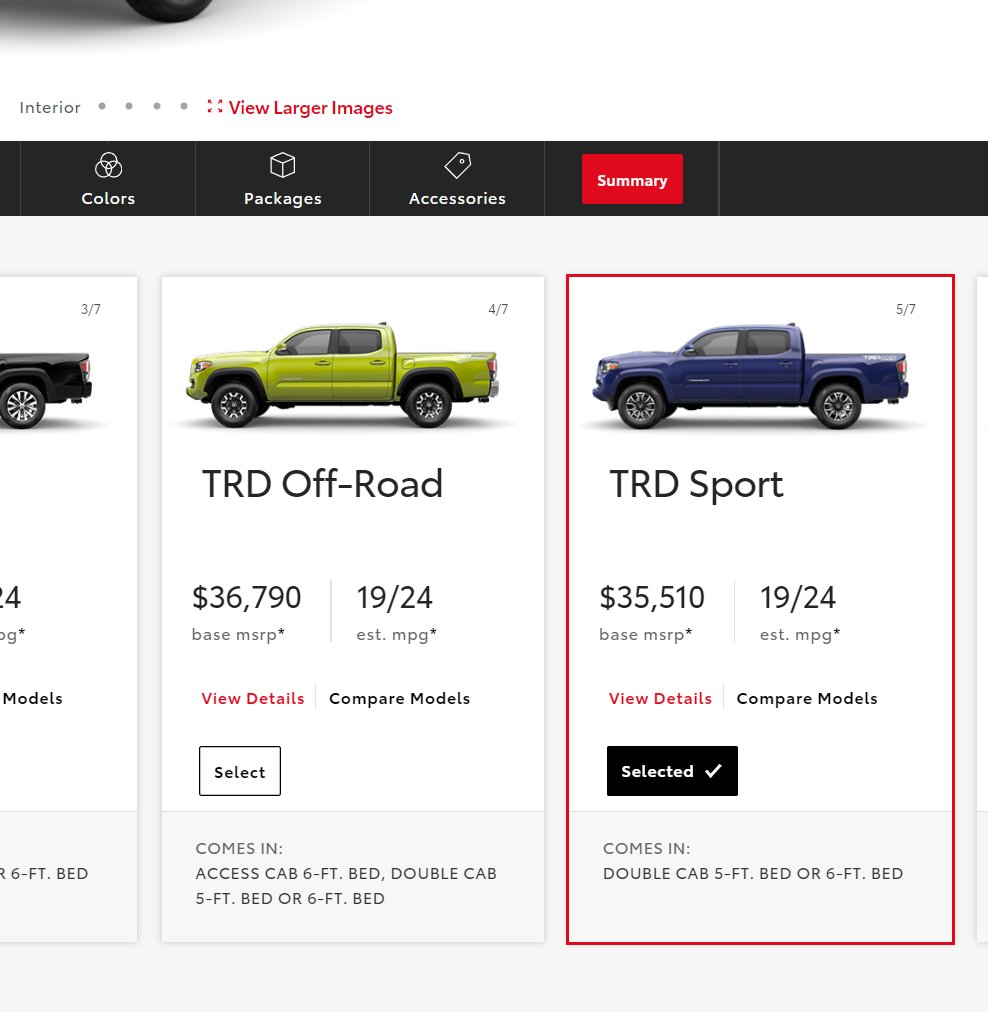Select the second image carousel dot

129,106
